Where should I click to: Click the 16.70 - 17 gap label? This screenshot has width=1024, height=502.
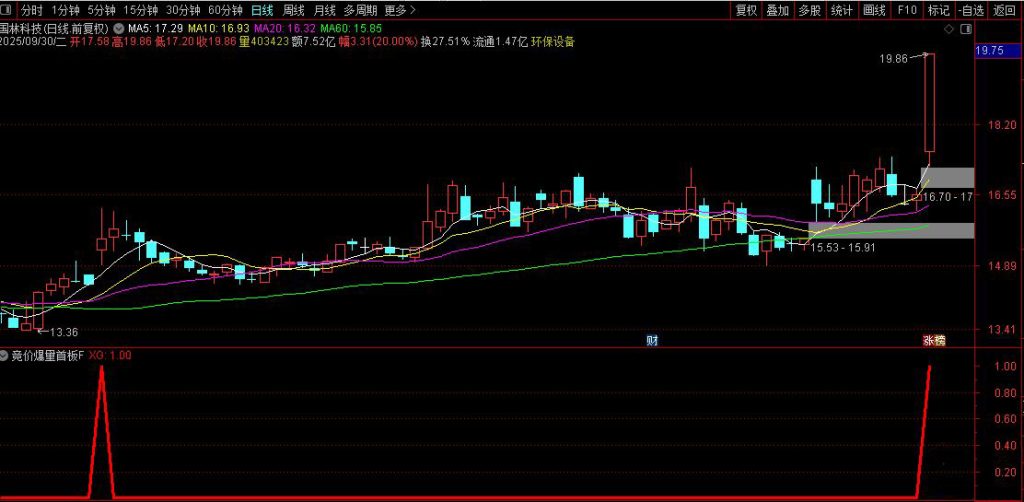948,196
